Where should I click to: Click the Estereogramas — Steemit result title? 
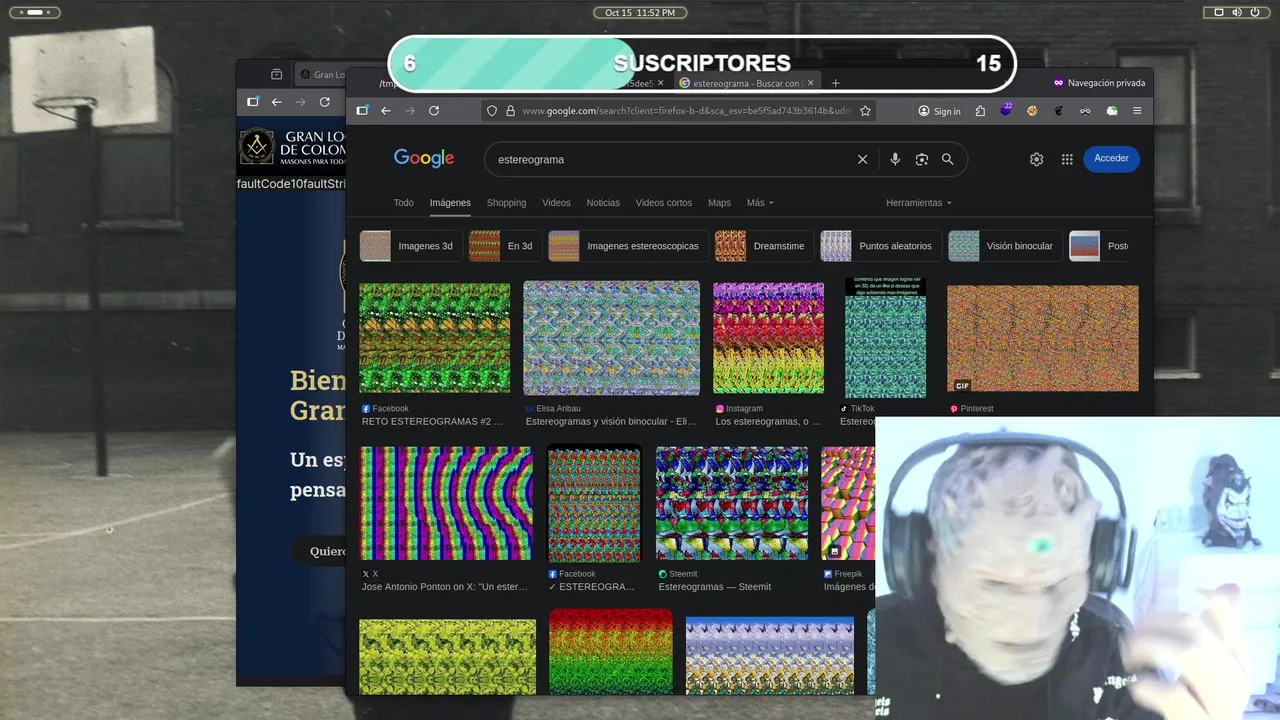tap(714, 587)
